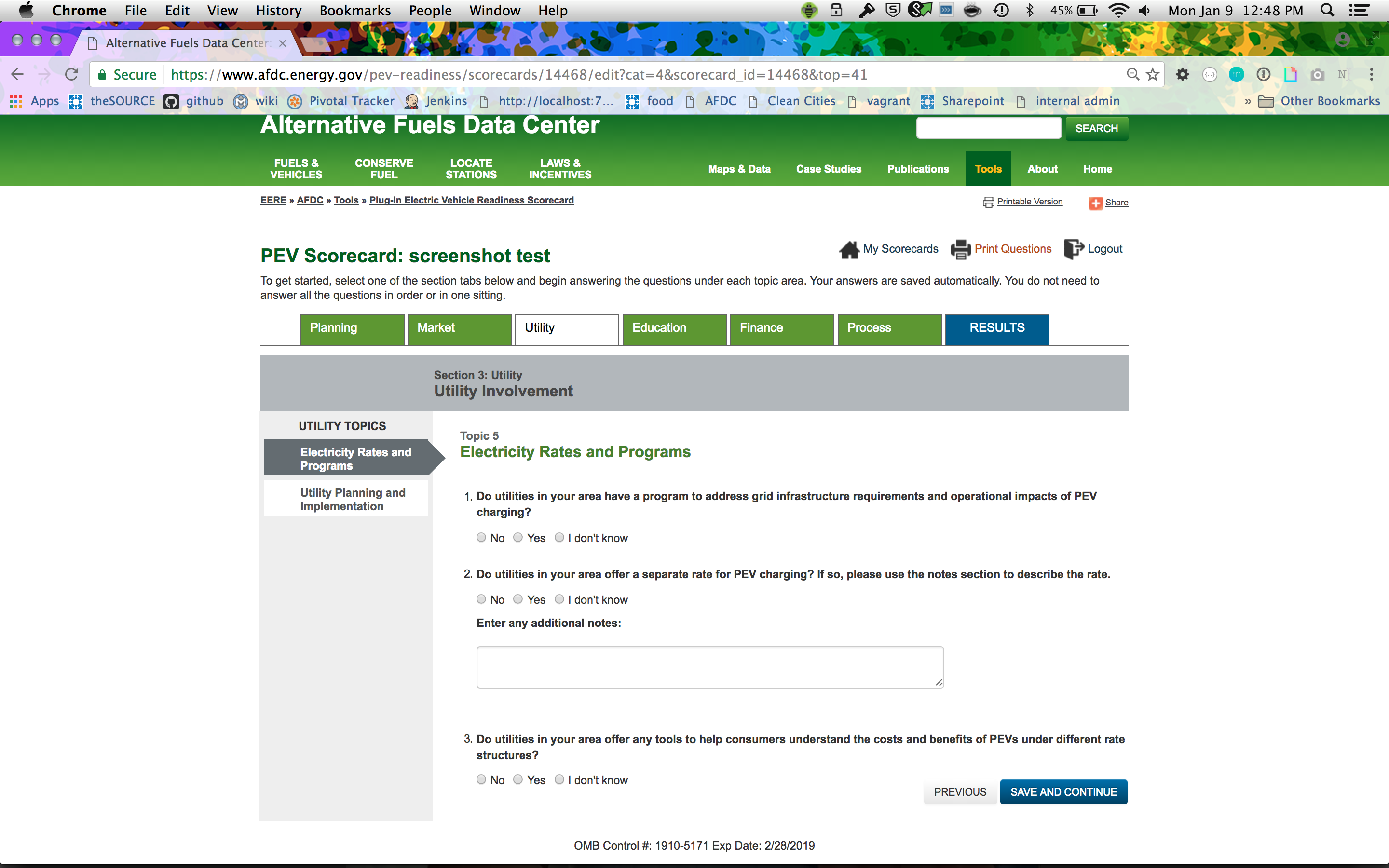Click the My Scorecards home icon

pos(849,250)
